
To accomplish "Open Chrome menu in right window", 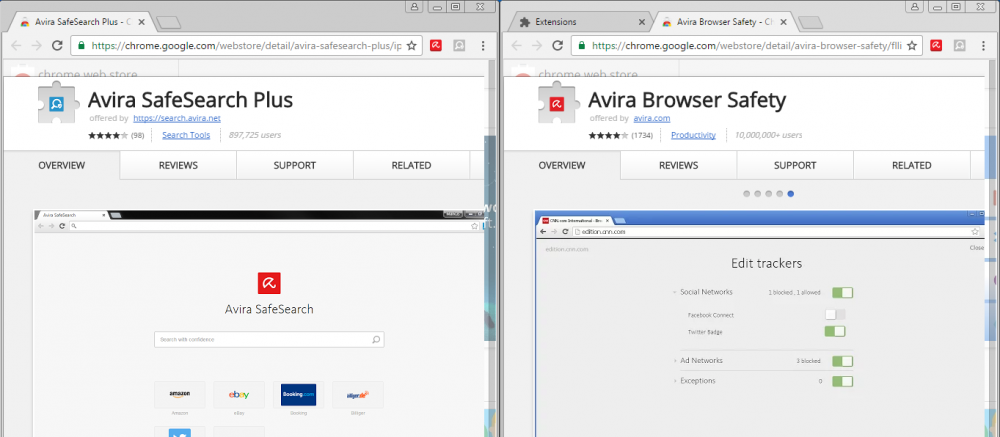I will (x=983, y=46).
